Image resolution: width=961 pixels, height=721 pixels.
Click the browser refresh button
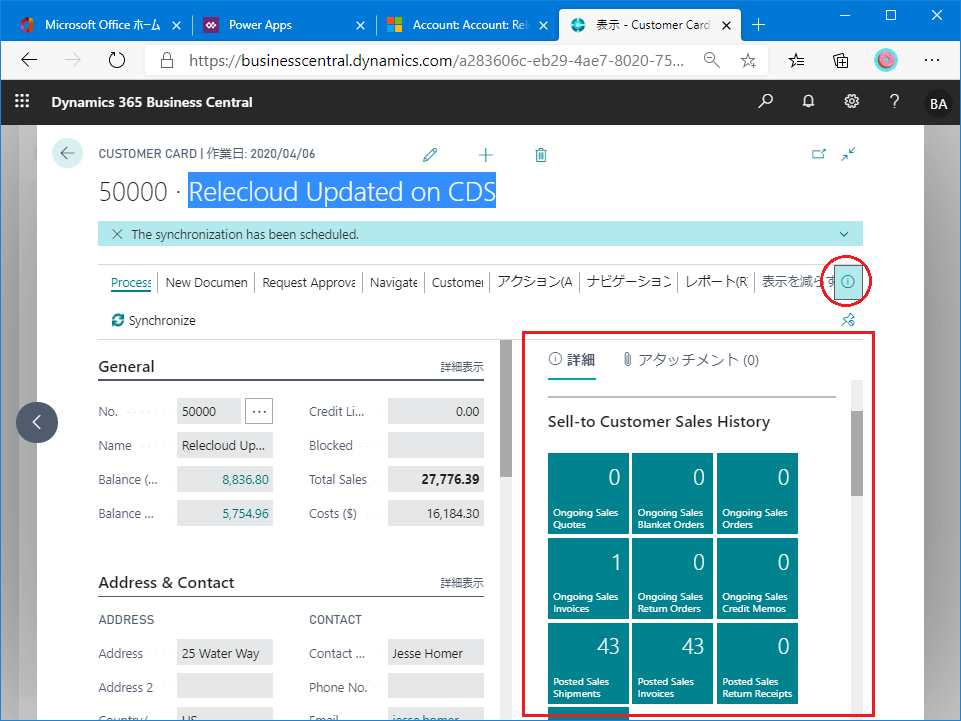point(116,60)
